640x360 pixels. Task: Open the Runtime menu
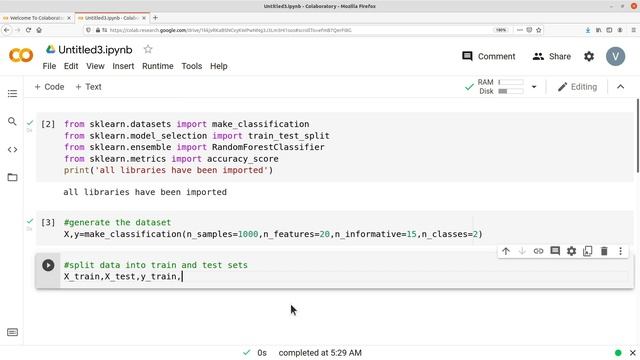pyautogui.click(x=158, y=66)
